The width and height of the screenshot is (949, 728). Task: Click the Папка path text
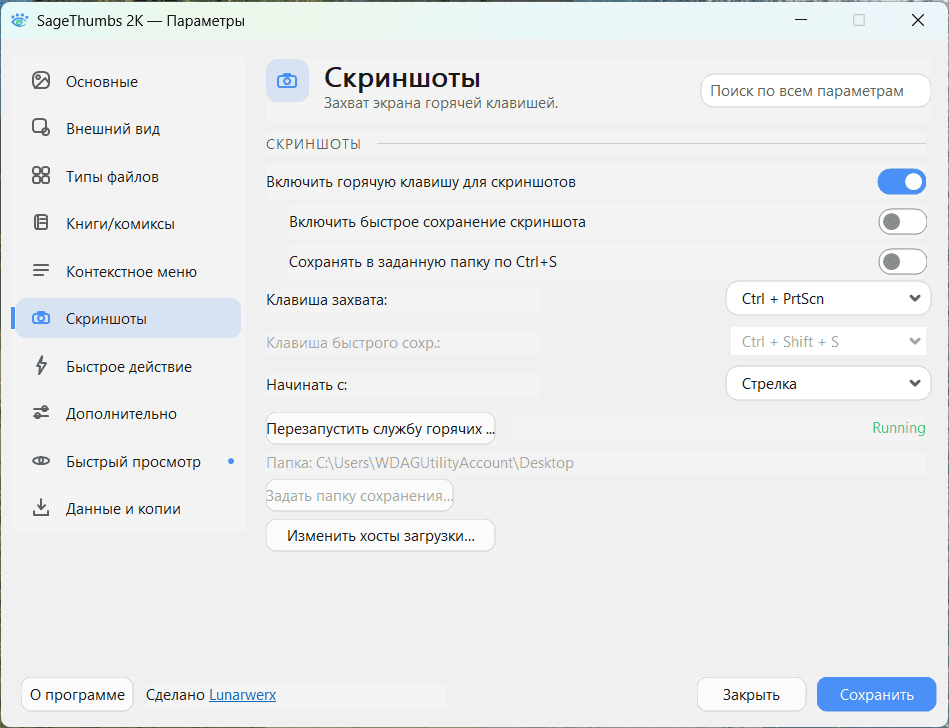click(x=420, y=463)
